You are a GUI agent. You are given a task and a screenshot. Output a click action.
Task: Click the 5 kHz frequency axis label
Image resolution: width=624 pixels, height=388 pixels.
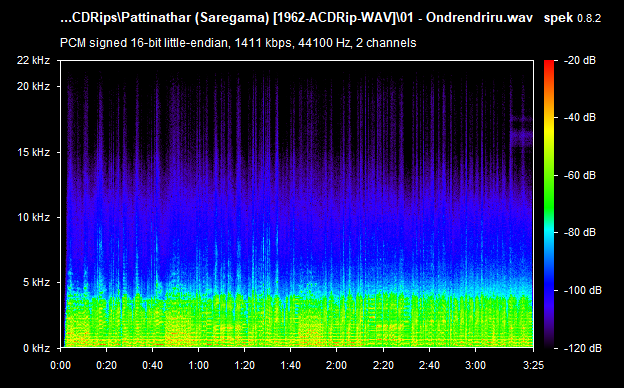point(36,283)
